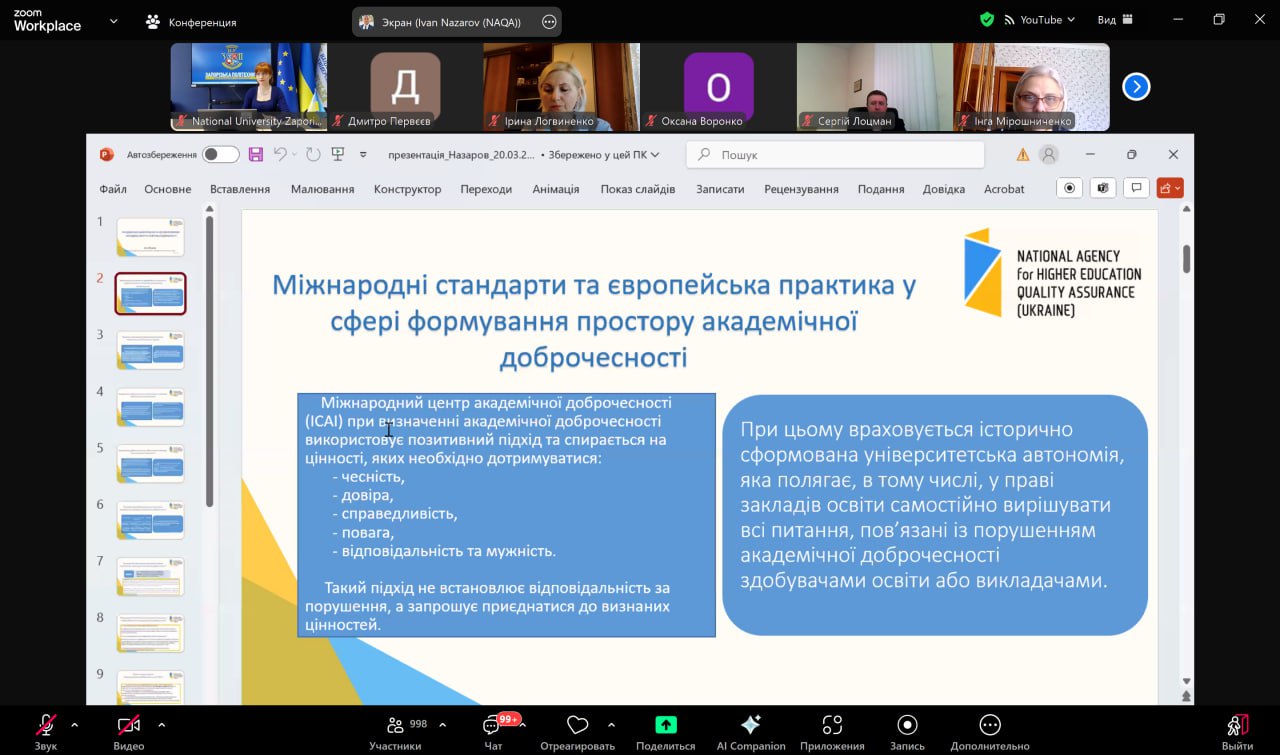
Task: Unmute the microphone audio button
Action: (46, 726)
